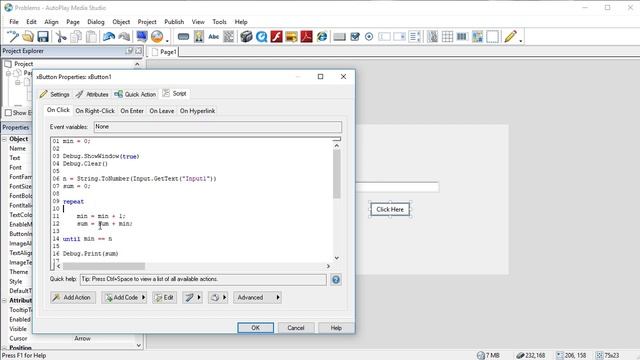The image size is (640, 360).
Task: Open the dropdown arrow beside pencil toolbar icon
Action: [x=521, y=40]
